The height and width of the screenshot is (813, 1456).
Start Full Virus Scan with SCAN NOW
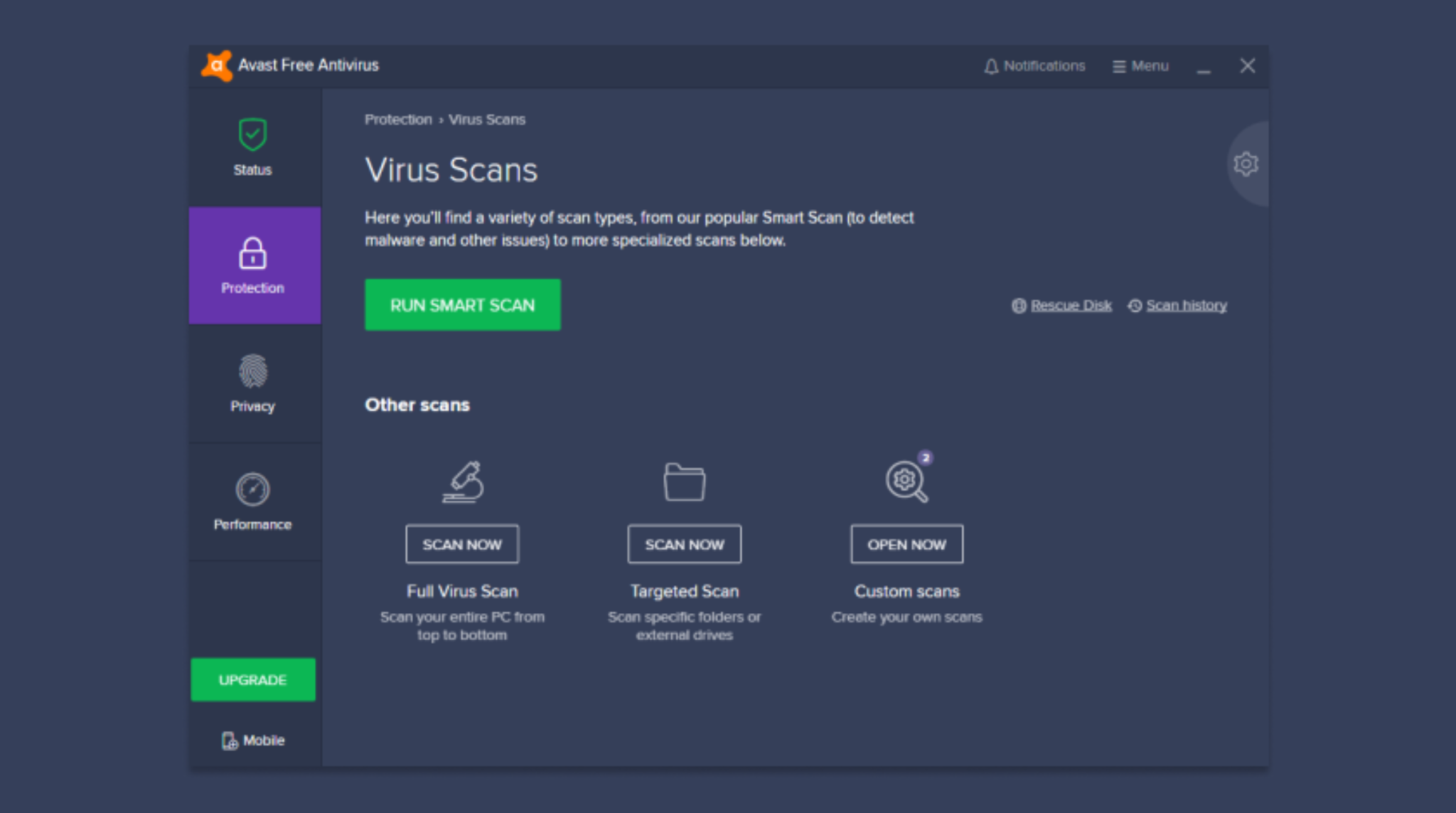[x=462, y=544]
